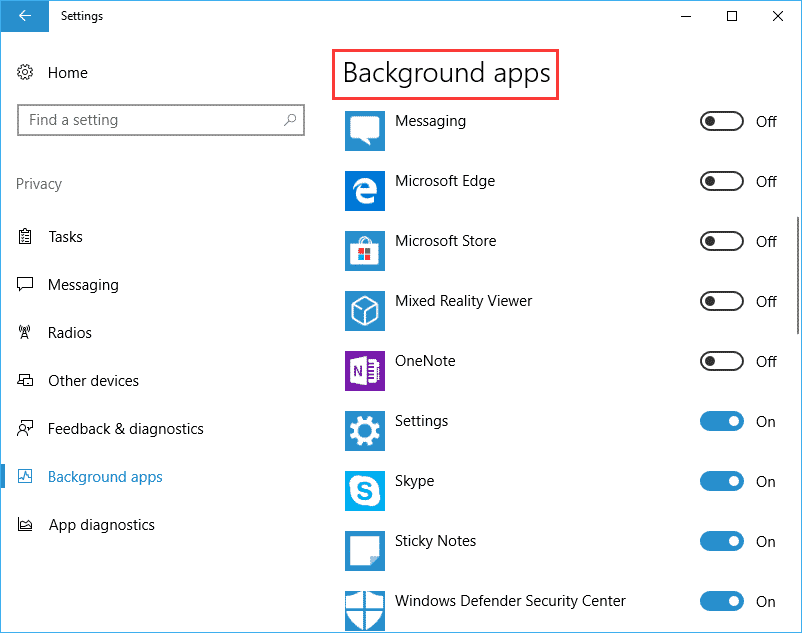Viewport: 802px width, 633px height.
Task: Click the Privacy section heading
Action: 39,184
